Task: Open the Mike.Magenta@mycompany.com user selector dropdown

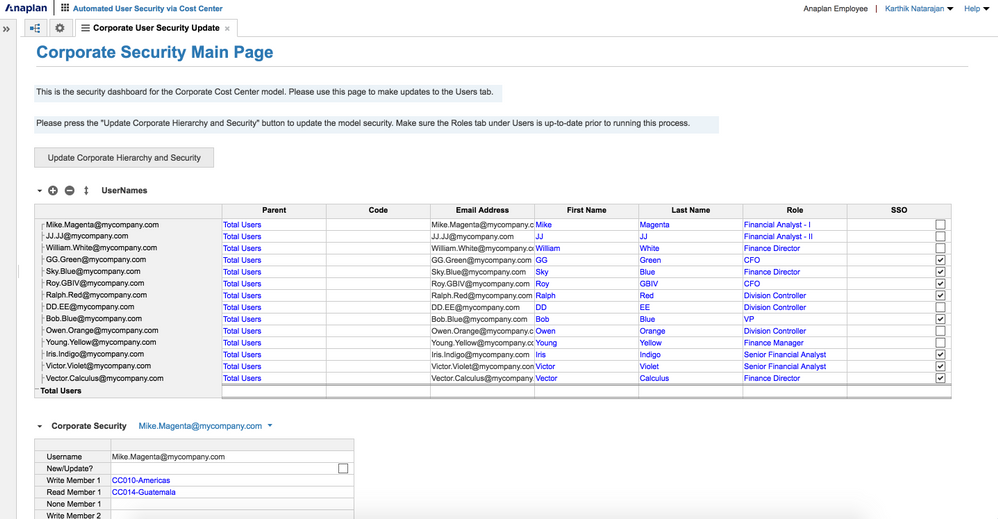Action: pyautogui.click(x=270, y=426)
